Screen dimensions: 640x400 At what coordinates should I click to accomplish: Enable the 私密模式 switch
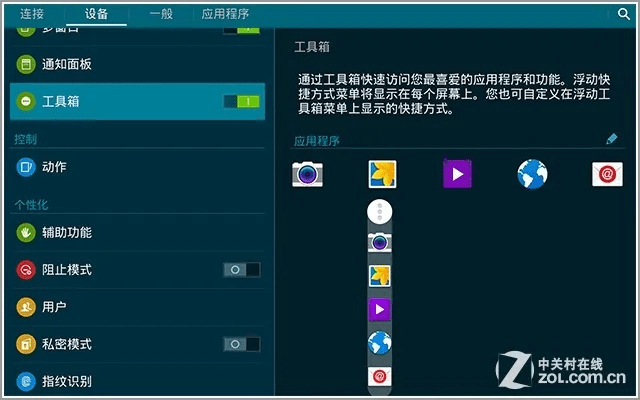[241, 344]
